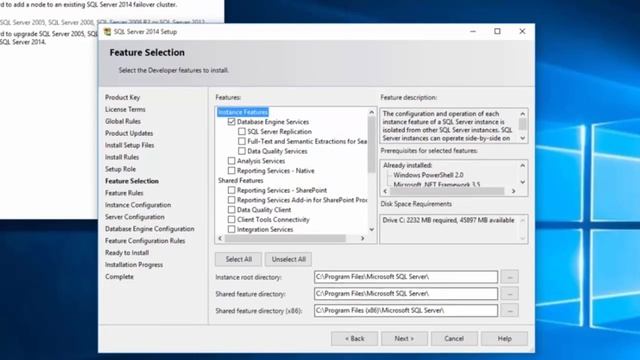Click prerequisites list scroll up arrow
The image size is (640, 360).
click(x=522, y=165)
